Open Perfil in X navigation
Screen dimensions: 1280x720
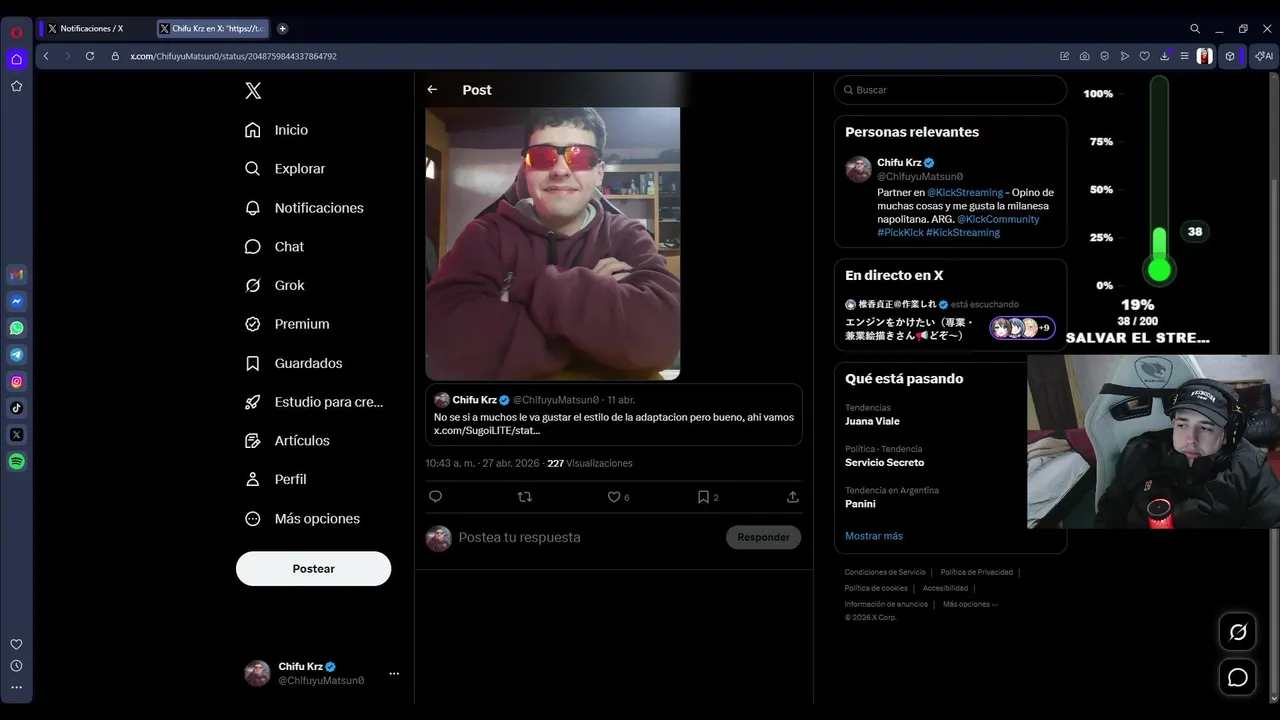(276, 480)
